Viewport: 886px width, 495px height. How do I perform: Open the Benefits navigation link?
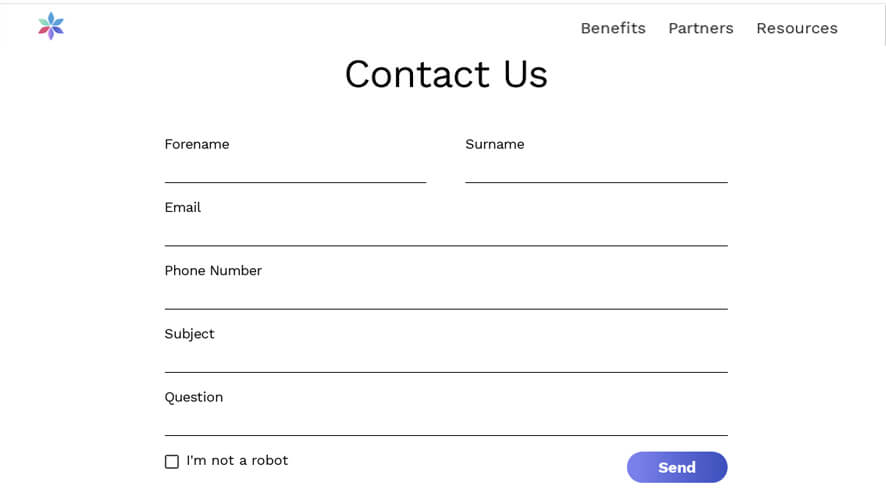tap(613, 28)
